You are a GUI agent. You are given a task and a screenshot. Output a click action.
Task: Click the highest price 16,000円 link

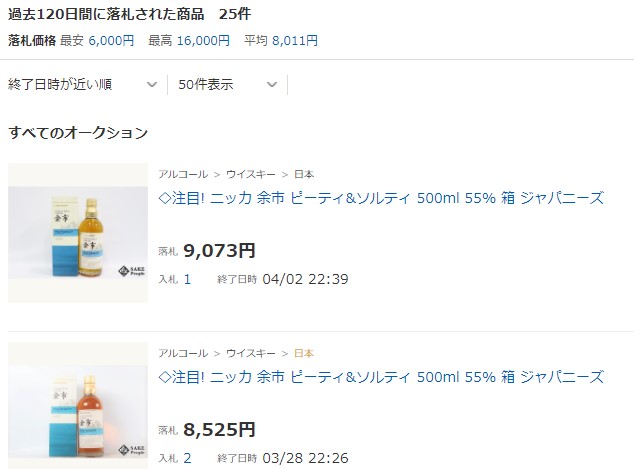(203, 40)
